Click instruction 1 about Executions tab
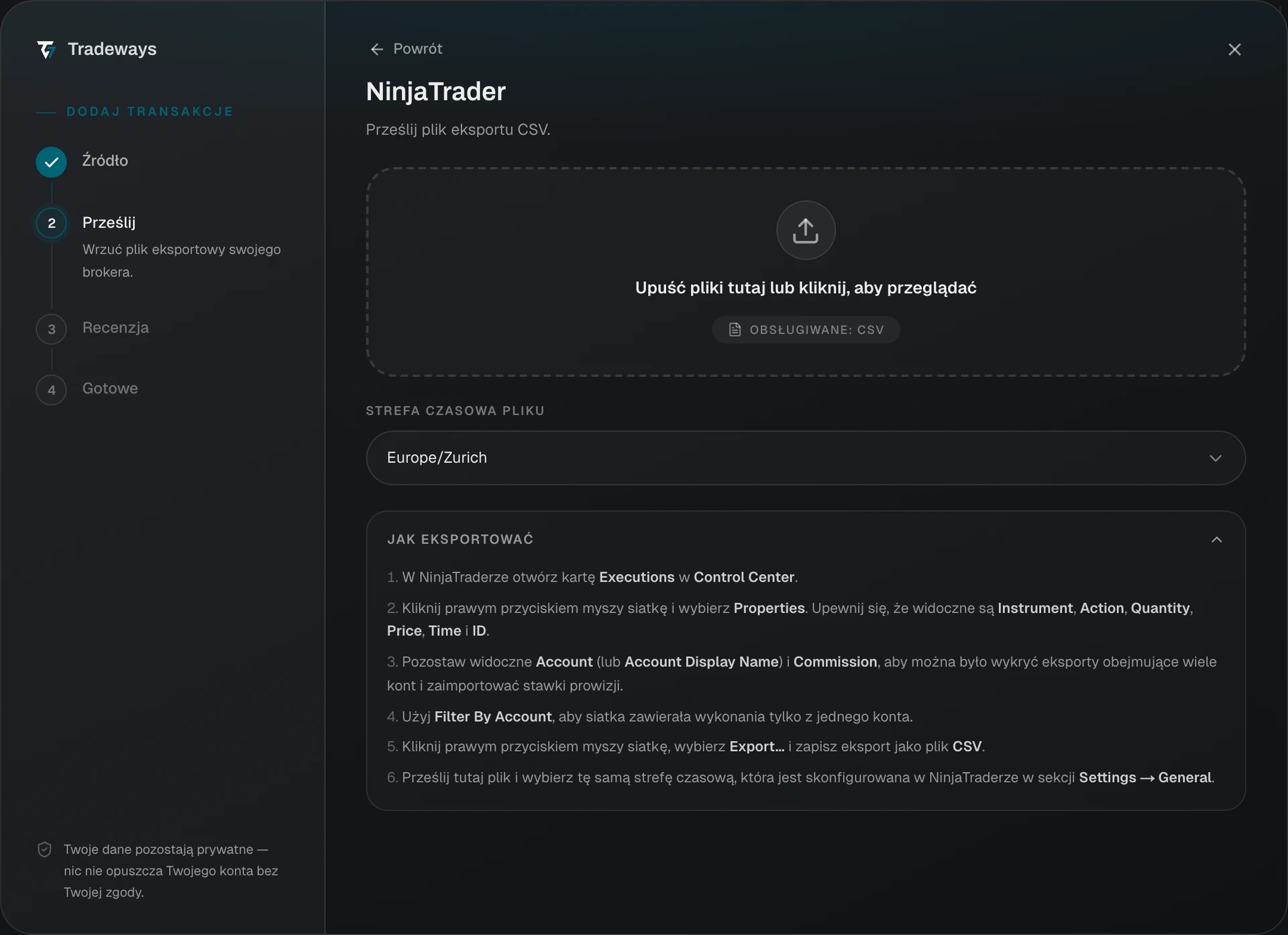The width and height of the screenshot is (1288, 935). click(592, 577)
